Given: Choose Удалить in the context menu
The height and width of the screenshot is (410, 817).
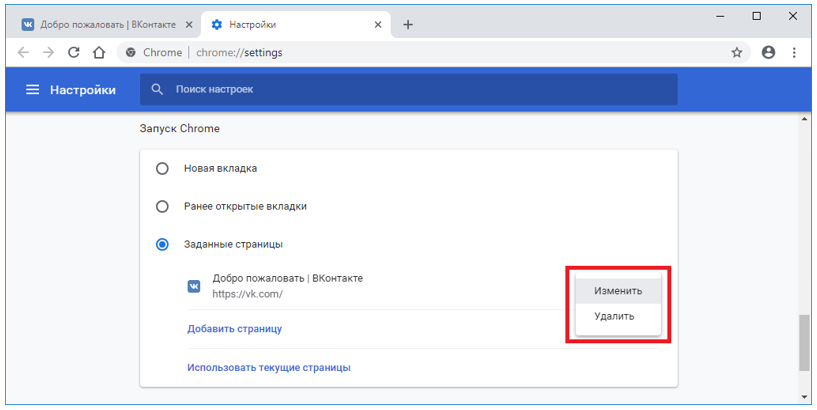Looking at the screenshot, I should [618, 316].
